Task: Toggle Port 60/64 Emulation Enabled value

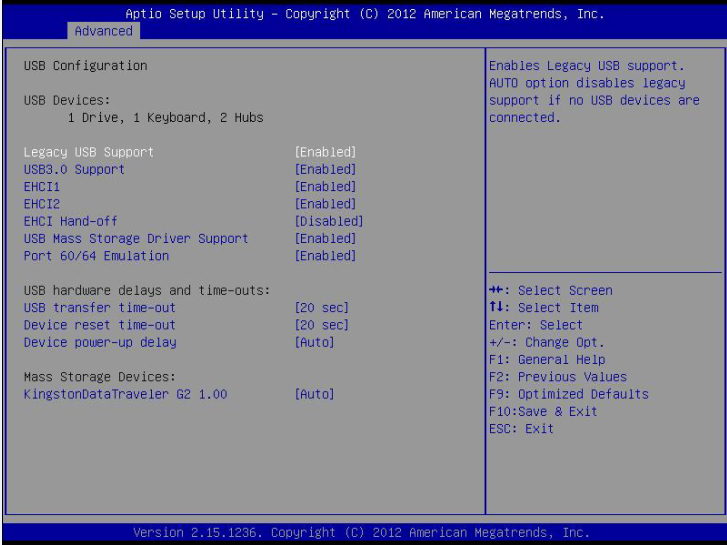Action: point(325,256)
